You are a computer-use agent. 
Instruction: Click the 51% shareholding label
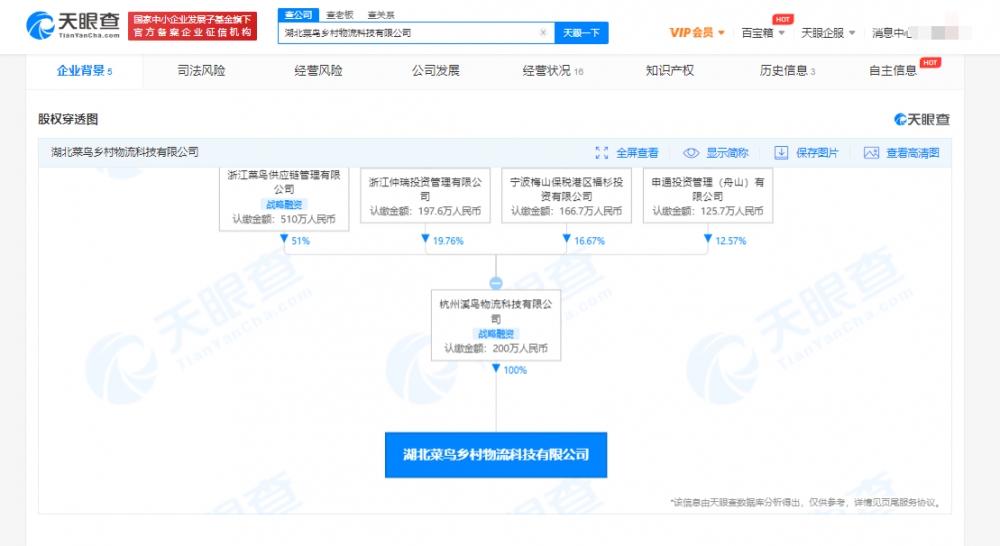click(x=300, y=240)
